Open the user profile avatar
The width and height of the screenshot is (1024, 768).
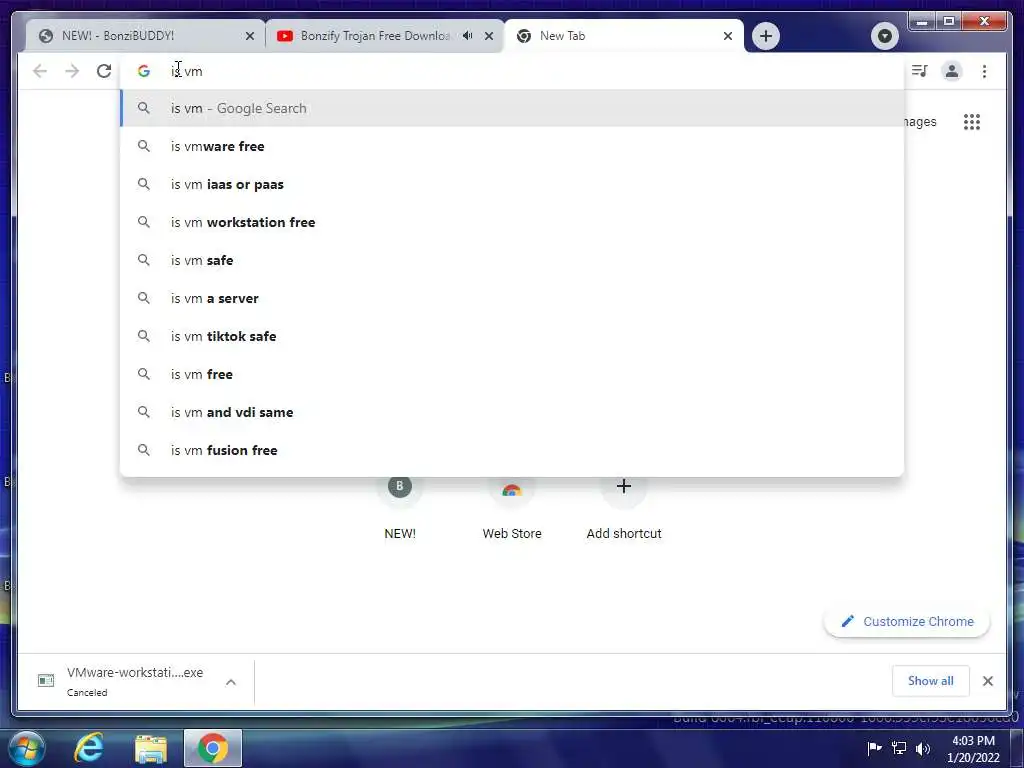[952, 71]
